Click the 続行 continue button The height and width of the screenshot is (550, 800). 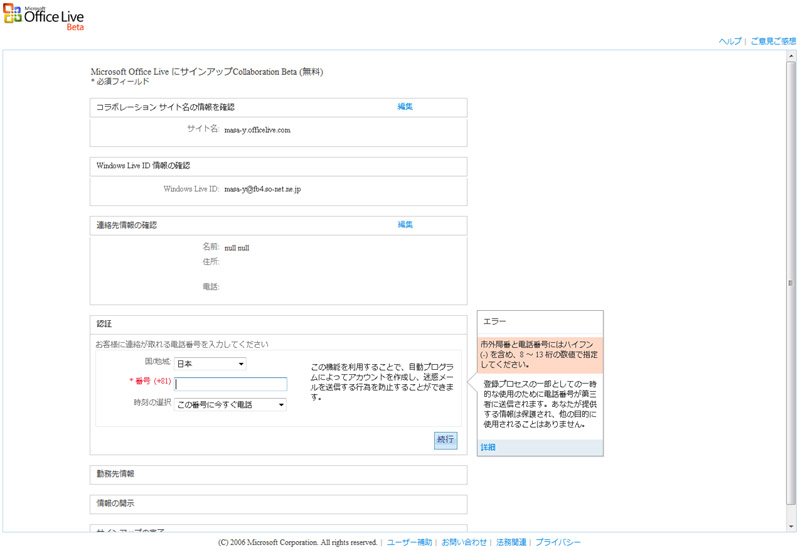tap(445, 440)
